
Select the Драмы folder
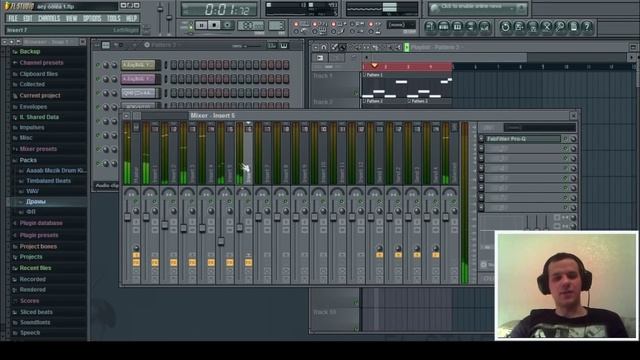pyautogui.click(x=36, y=202)
